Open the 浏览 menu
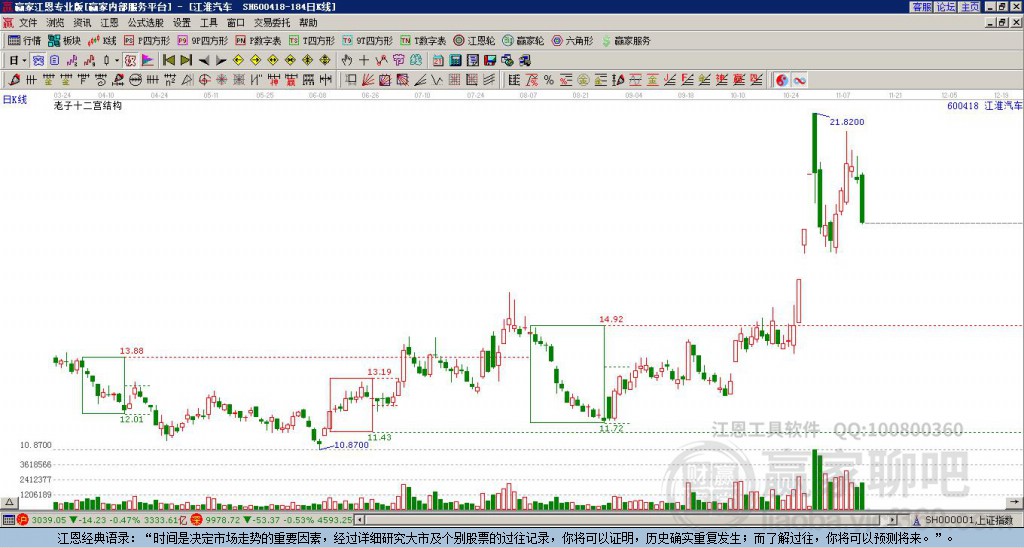 coord(56,23)
